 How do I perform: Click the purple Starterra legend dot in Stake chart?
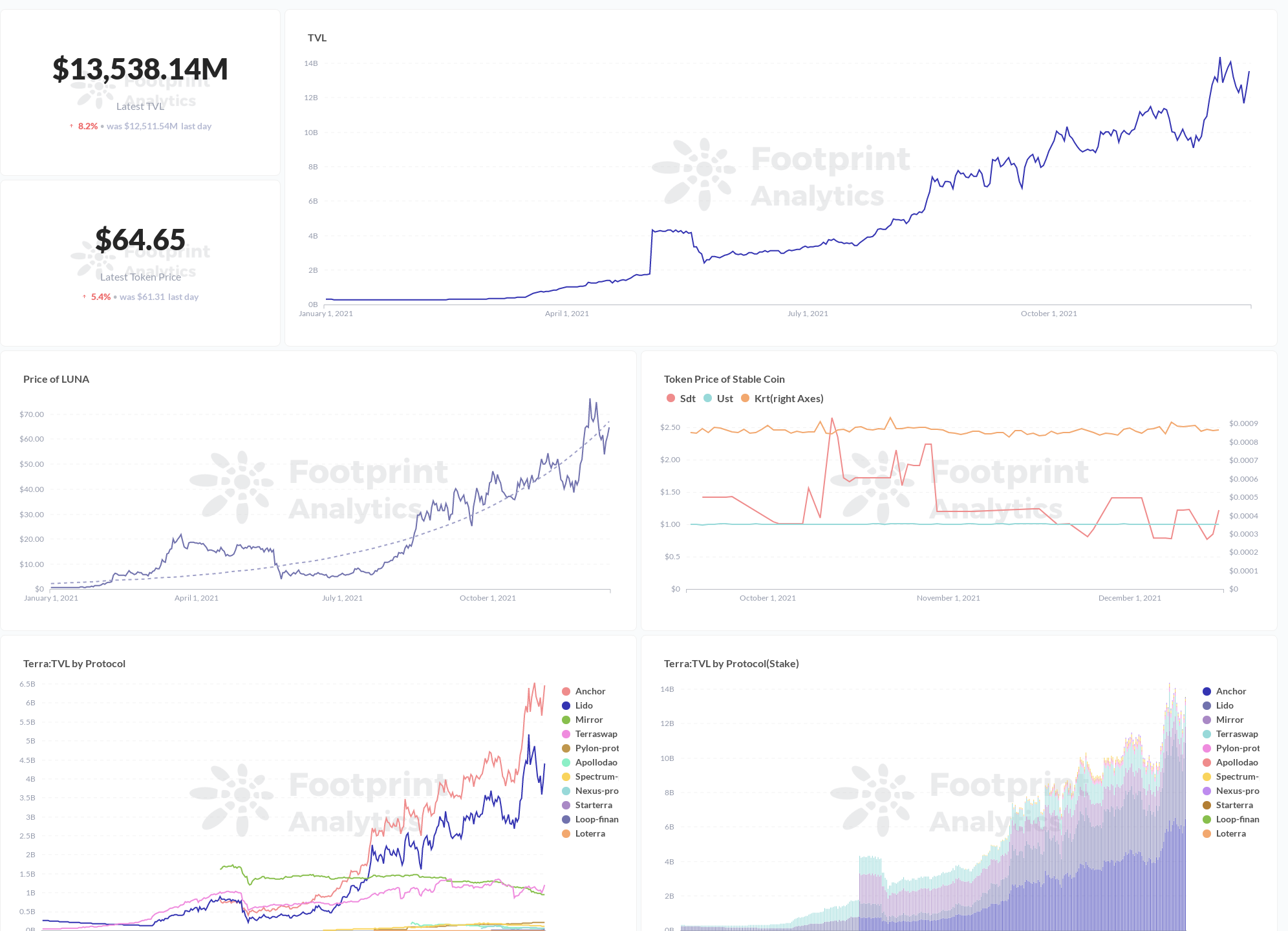[1208, 805]
